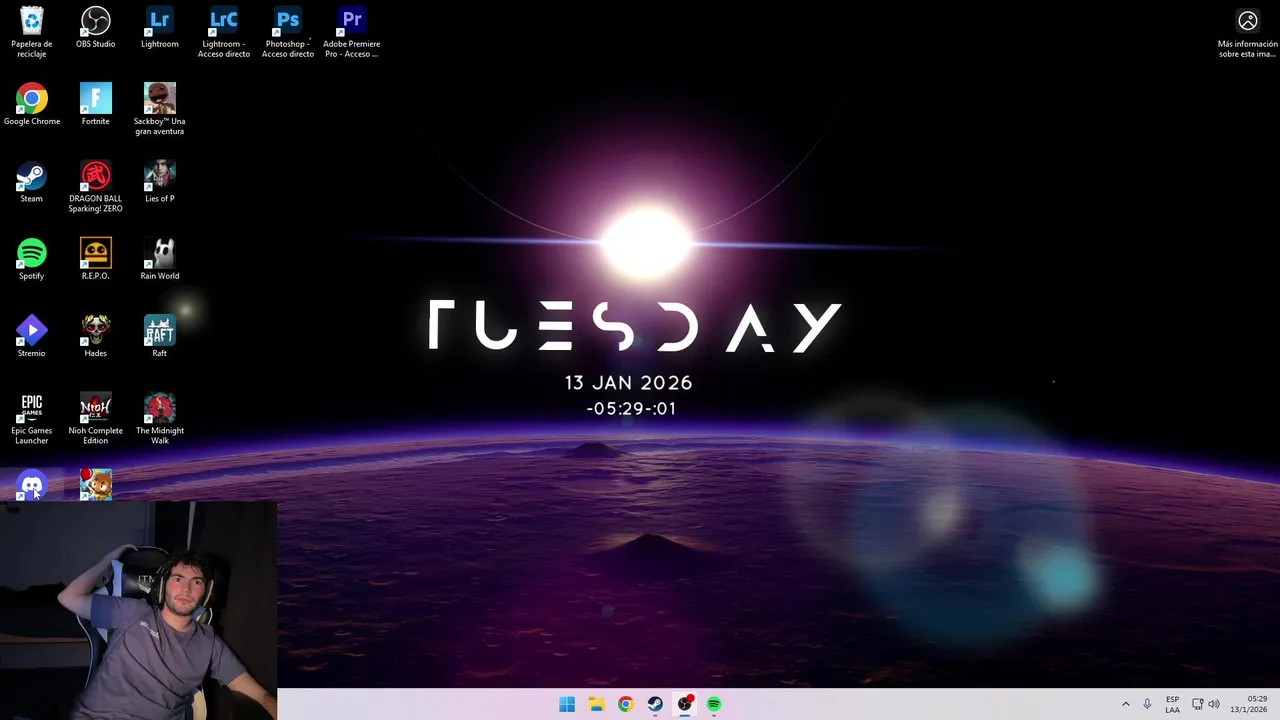
Task: Open File Explorer from the taskbar
Action: tap(596, 704)
